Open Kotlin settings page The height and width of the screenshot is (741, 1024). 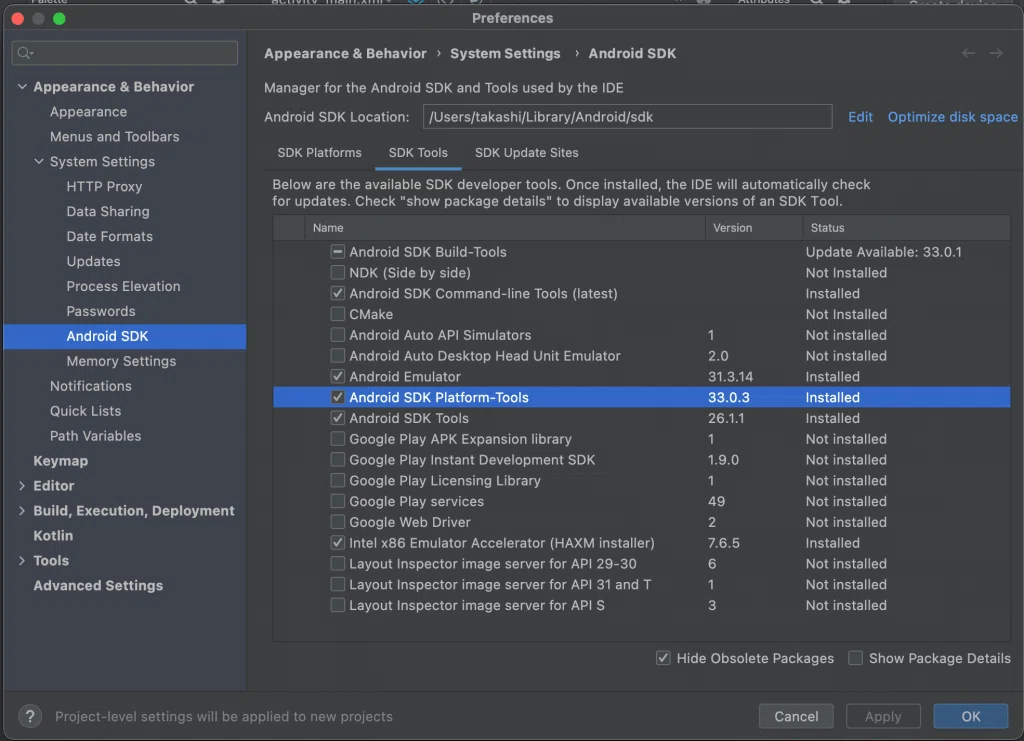(53, 535)
